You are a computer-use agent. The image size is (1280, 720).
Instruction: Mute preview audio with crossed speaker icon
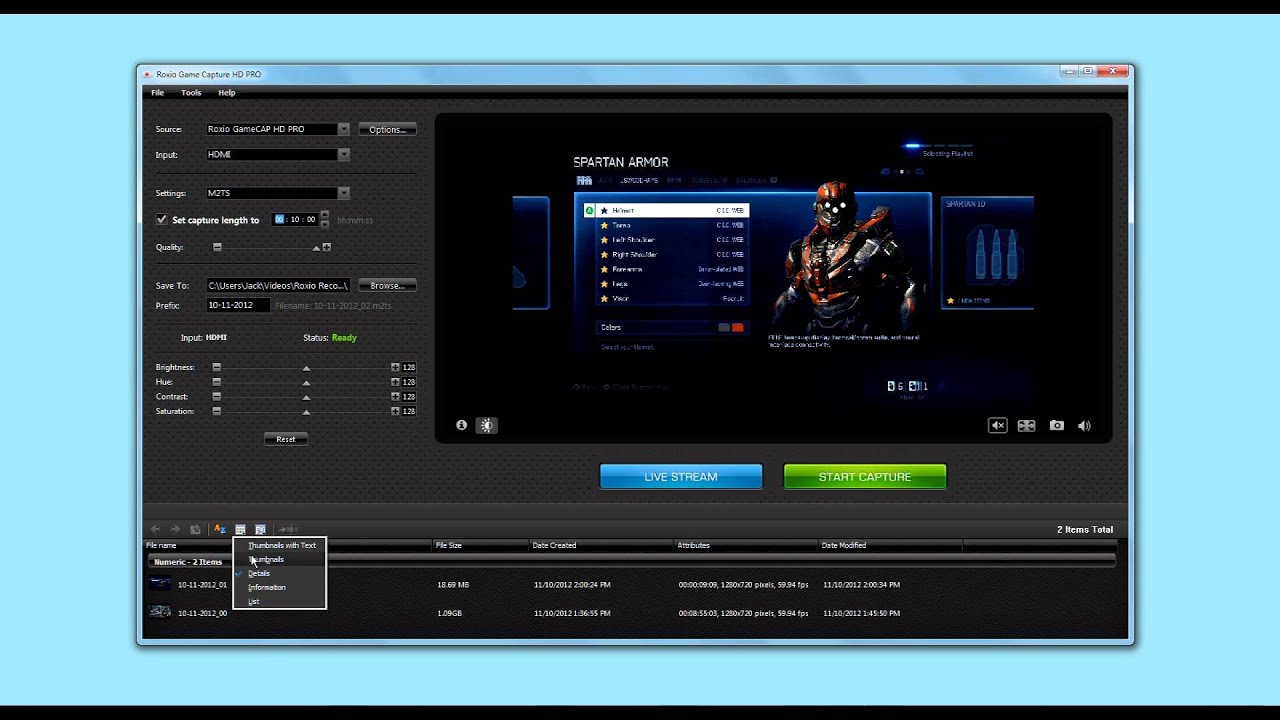(x=997, y=425)
